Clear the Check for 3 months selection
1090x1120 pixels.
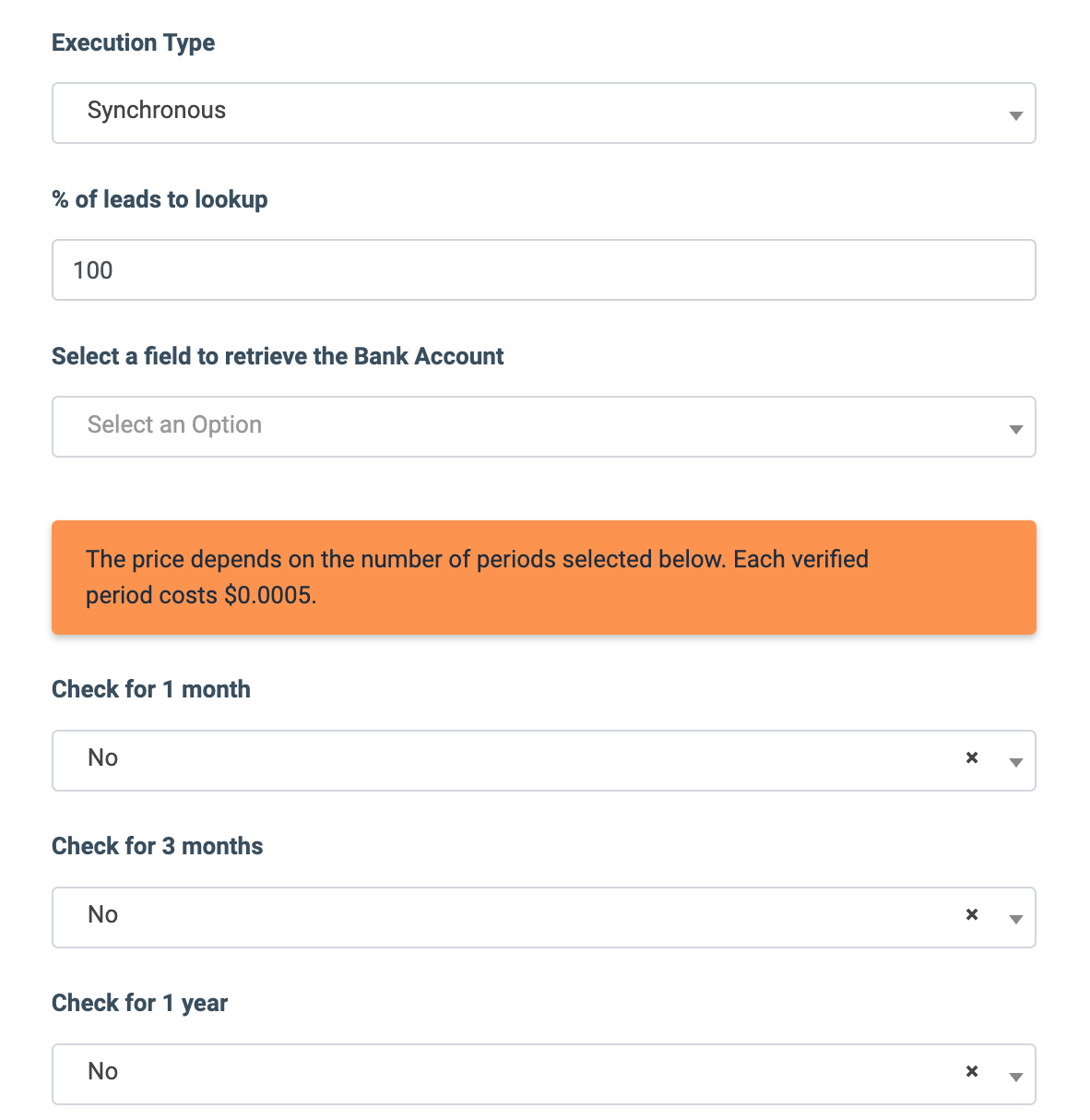point(971,915)
